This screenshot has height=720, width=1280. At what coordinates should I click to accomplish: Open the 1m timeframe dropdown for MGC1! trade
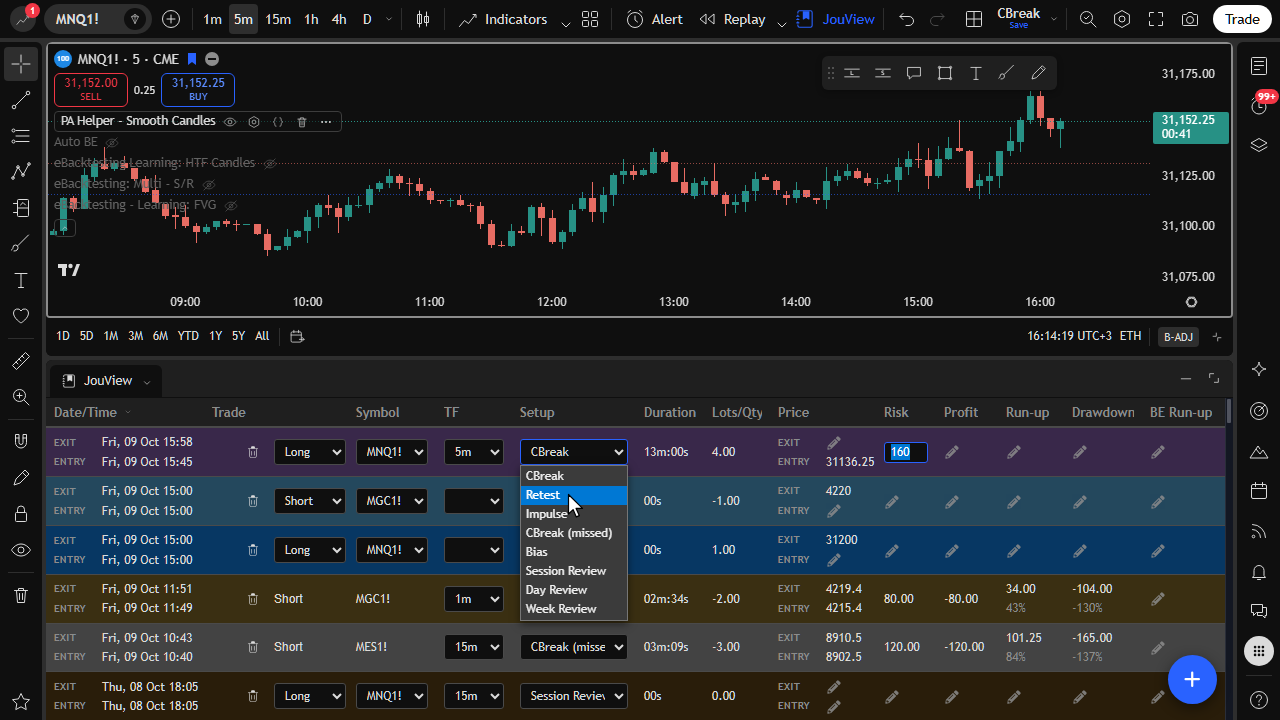[473, 599]
